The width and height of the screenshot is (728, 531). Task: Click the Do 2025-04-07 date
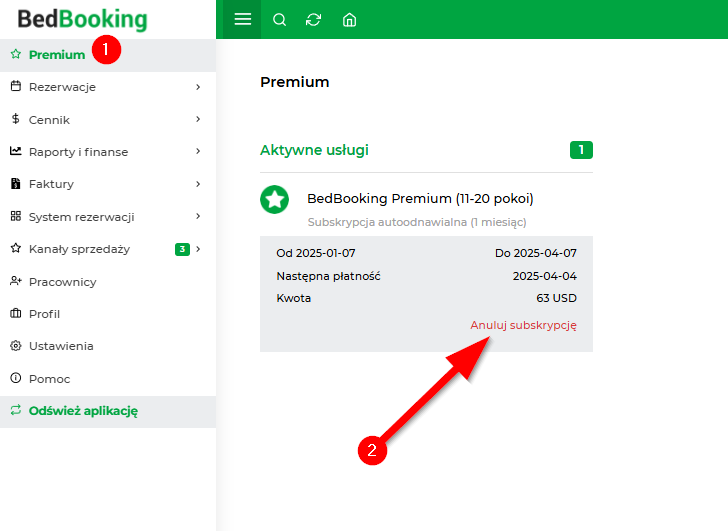point(536,253)
